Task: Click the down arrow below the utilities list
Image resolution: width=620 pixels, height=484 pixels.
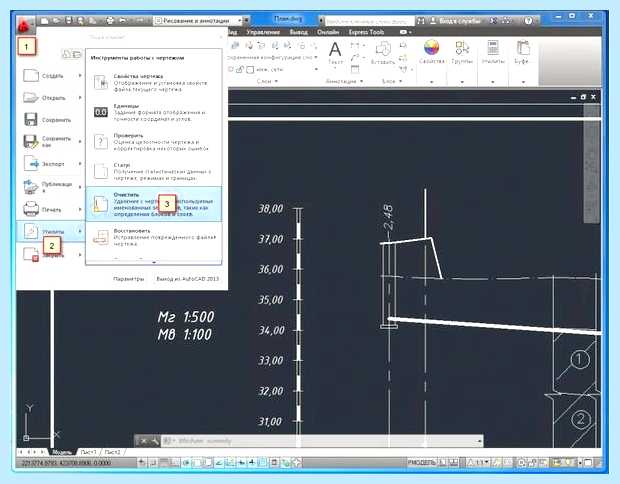Action: click(x=154, y=261)
